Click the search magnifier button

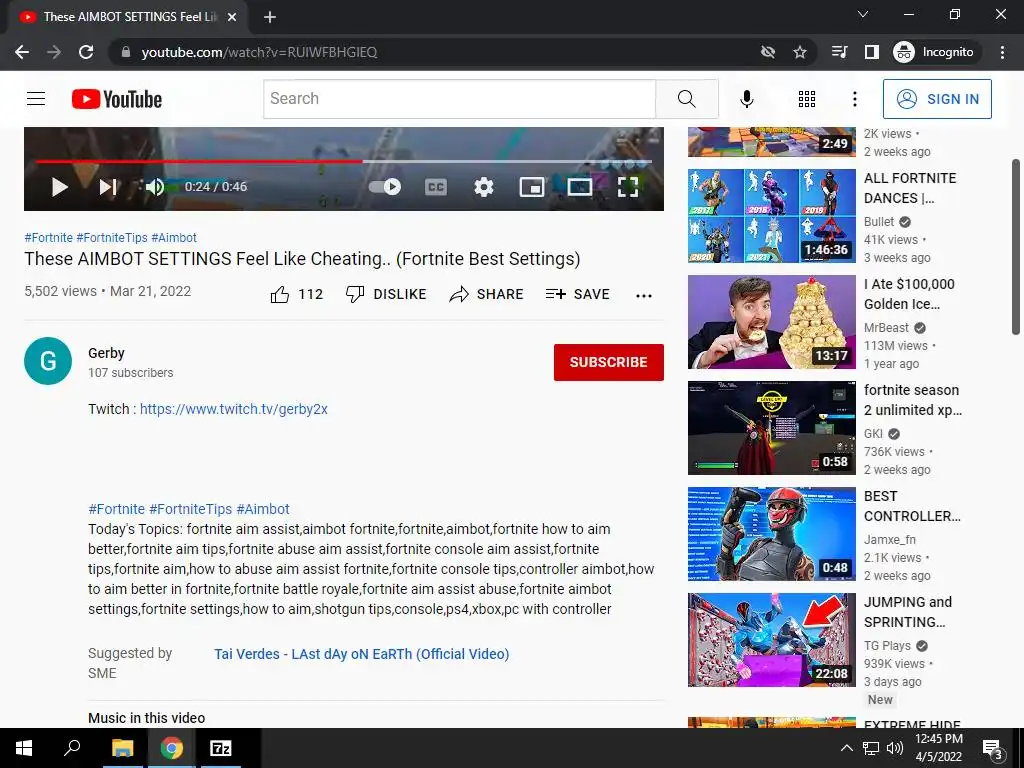tap(686, 99)
